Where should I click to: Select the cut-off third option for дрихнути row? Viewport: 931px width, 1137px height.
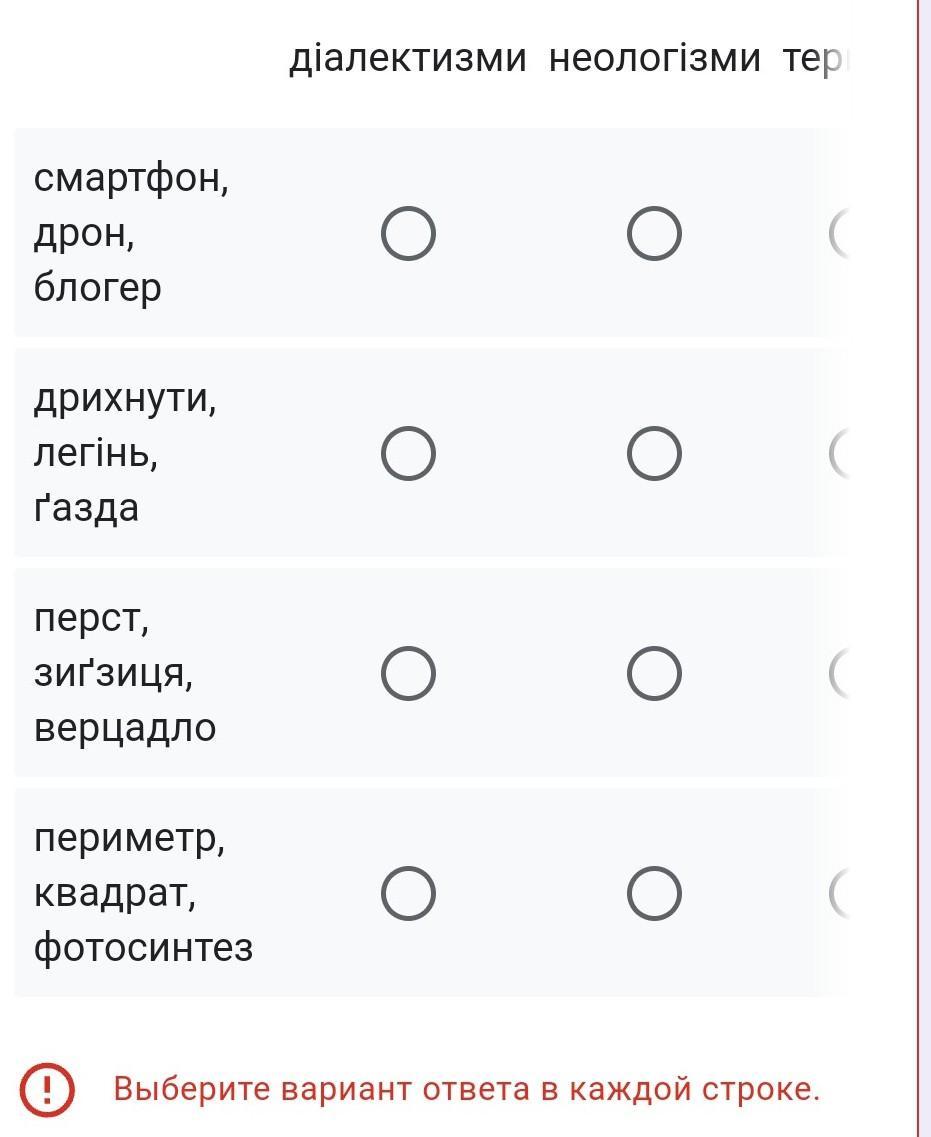click(840, 454)
